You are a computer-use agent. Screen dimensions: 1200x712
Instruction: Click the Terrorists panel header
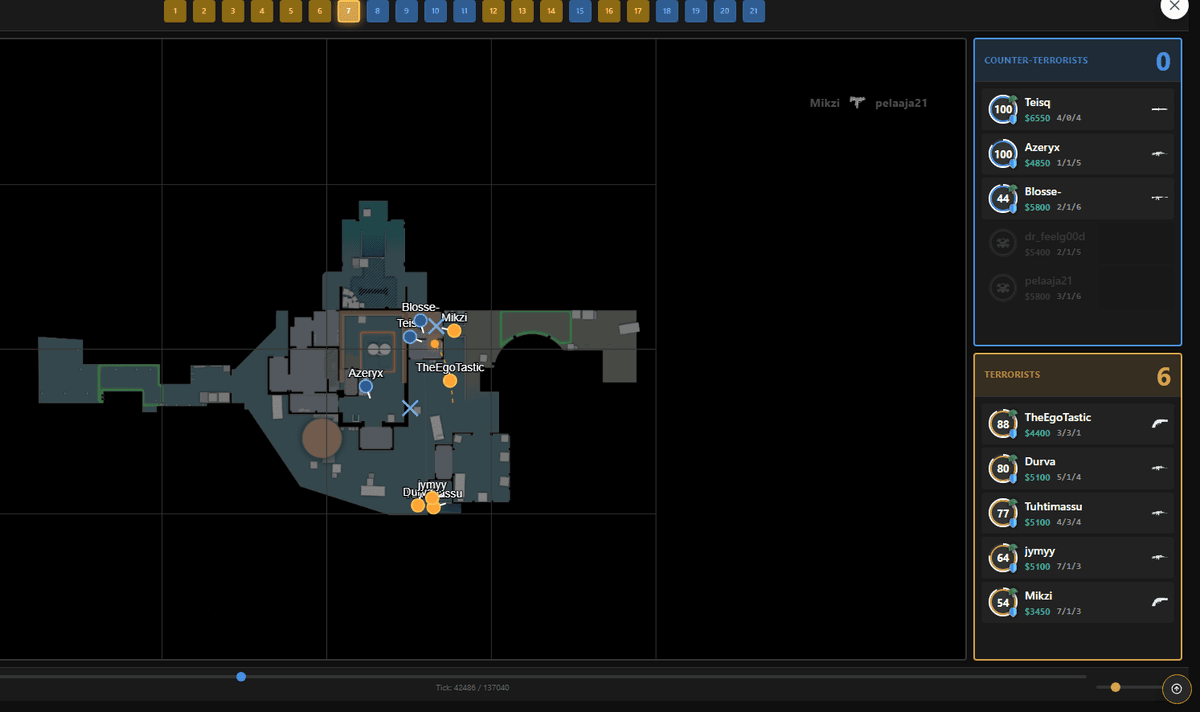(1078, 375)
